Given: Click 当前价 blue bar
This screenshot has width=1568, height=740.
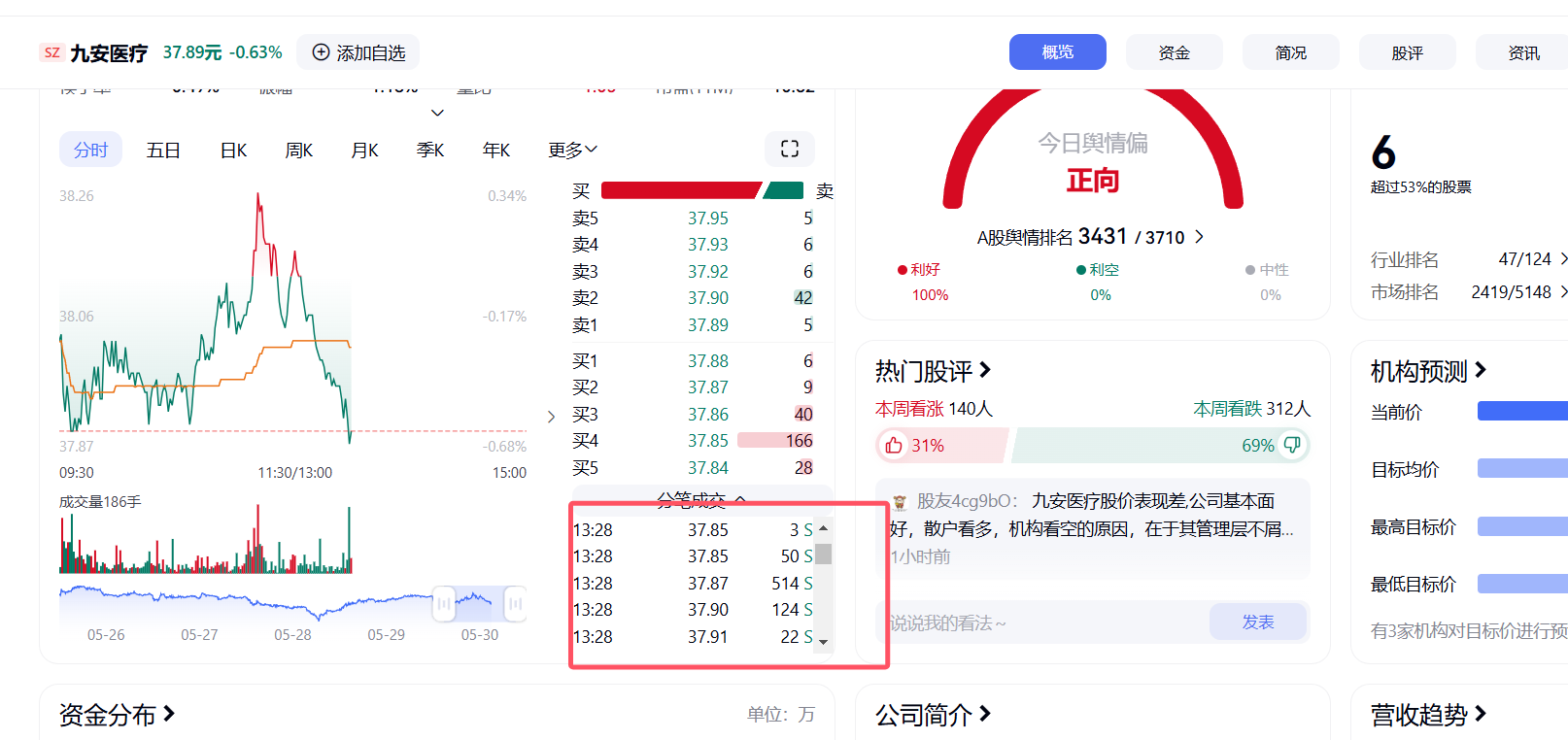Looking at the screenshot, I should click(x=1522, y=412).
